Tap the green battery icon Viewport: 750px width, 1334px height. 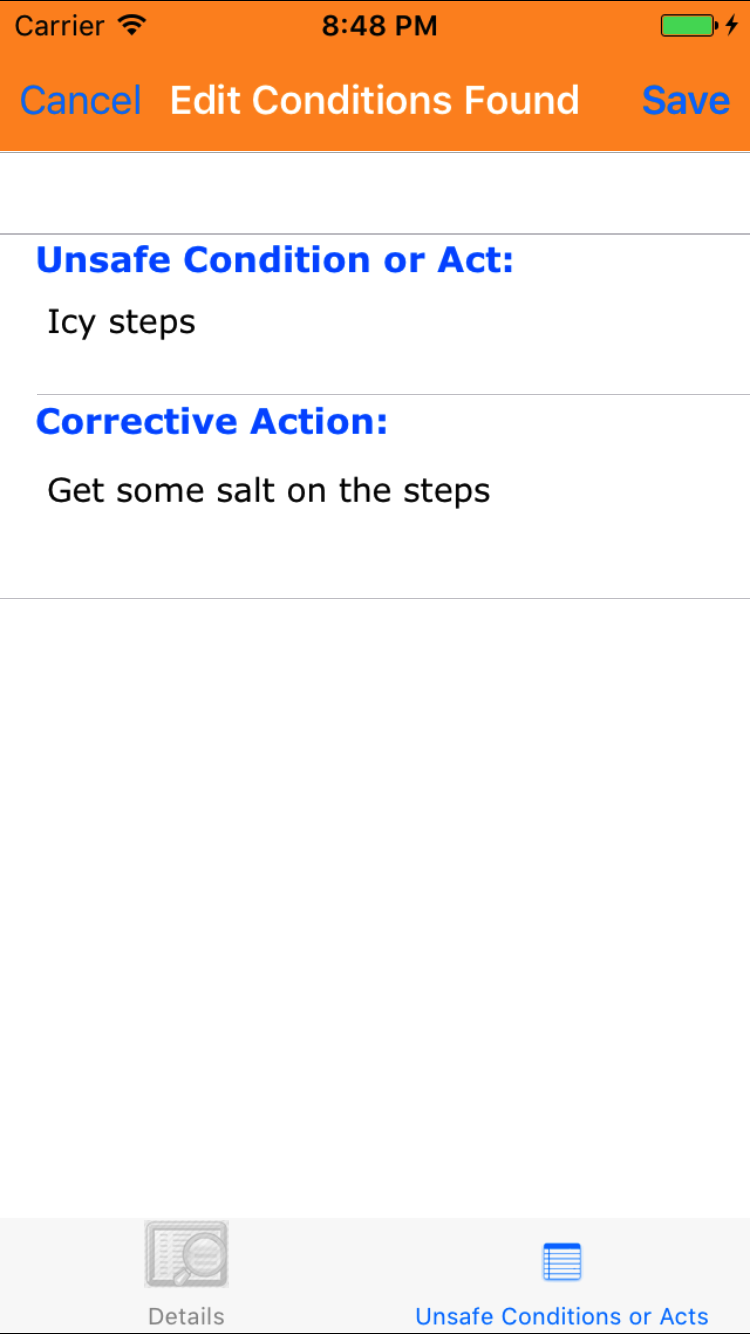click(687, 25)
